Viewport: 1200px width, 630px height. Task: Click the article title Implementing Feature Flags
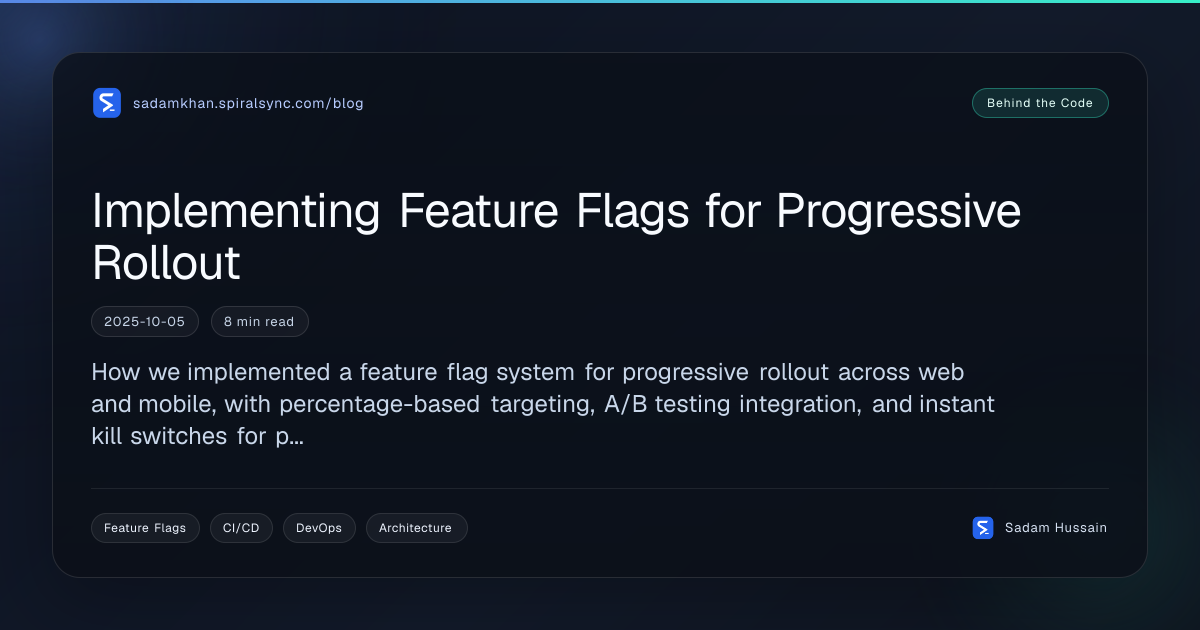coord(556,236)
